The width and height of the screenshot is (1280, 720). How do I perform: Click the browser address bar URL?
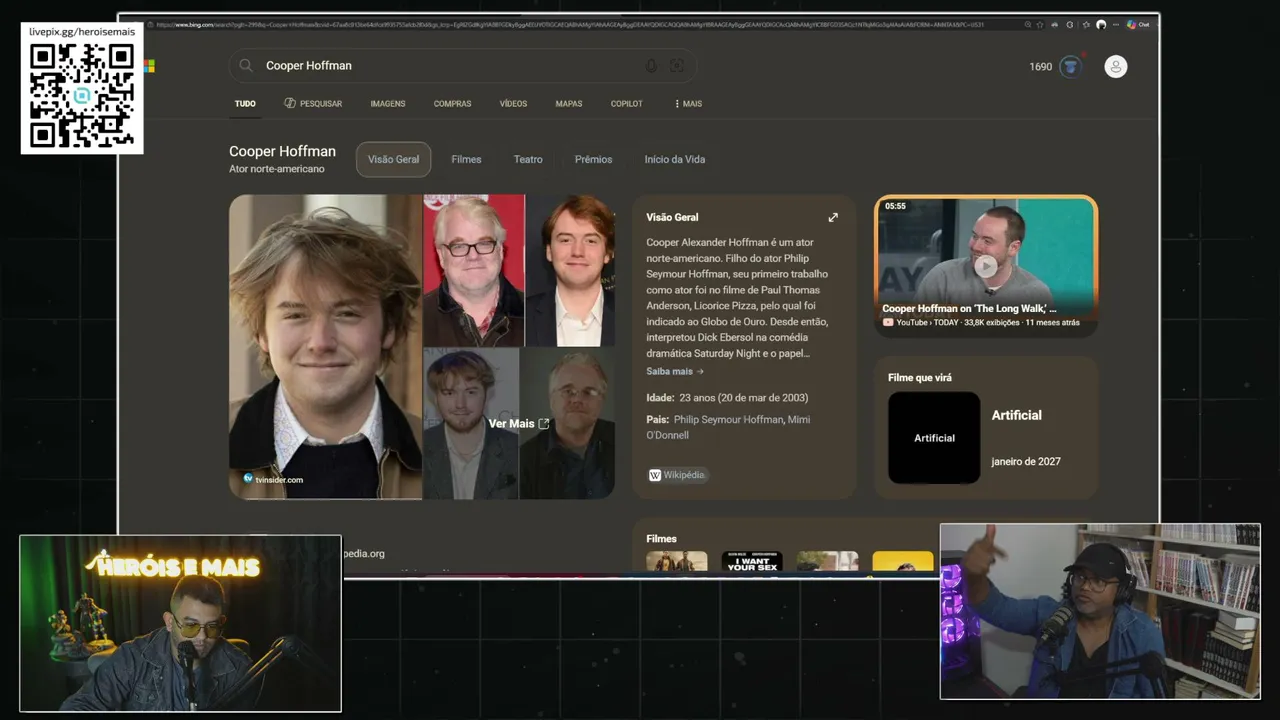(x=570, y=24)
